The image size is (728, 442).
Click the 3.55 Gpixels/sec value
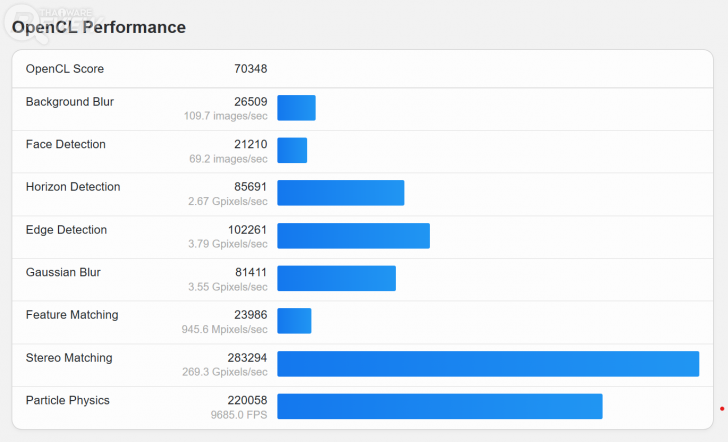tap(228, 287)
